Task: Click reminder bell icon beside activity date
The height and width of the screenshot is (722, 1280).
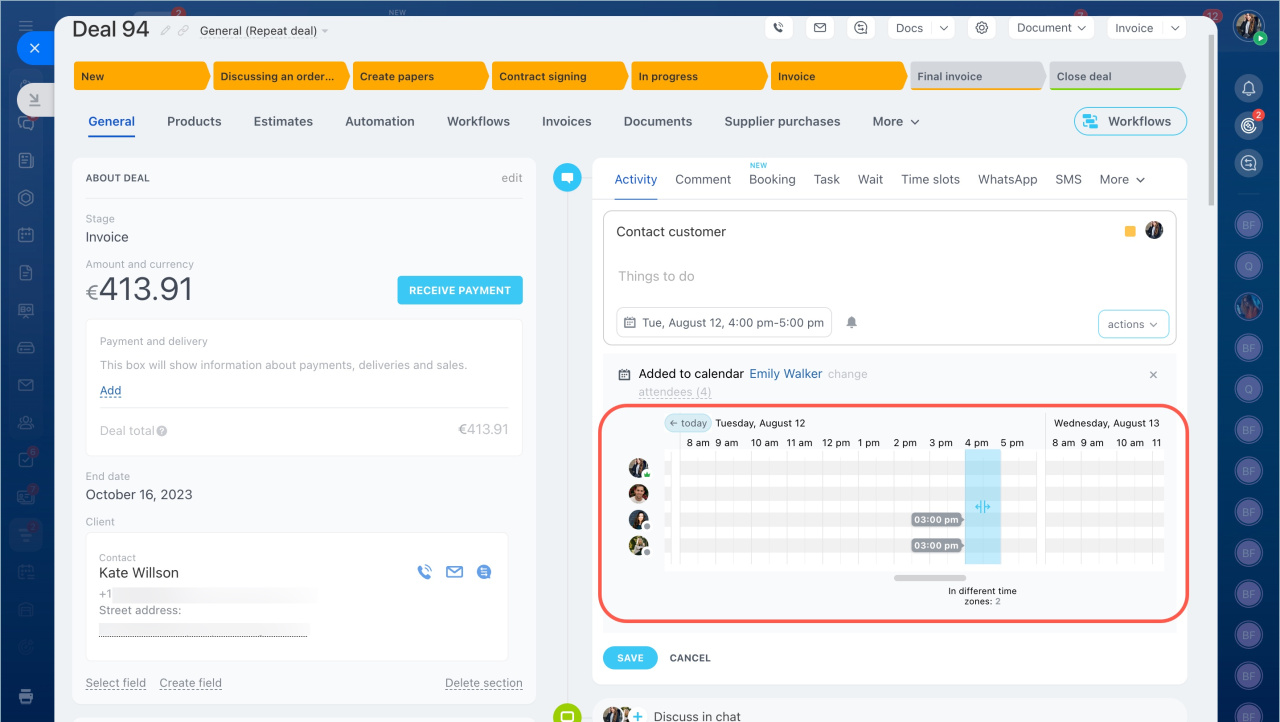Action: pyautogui.click(x=852, y=323)
